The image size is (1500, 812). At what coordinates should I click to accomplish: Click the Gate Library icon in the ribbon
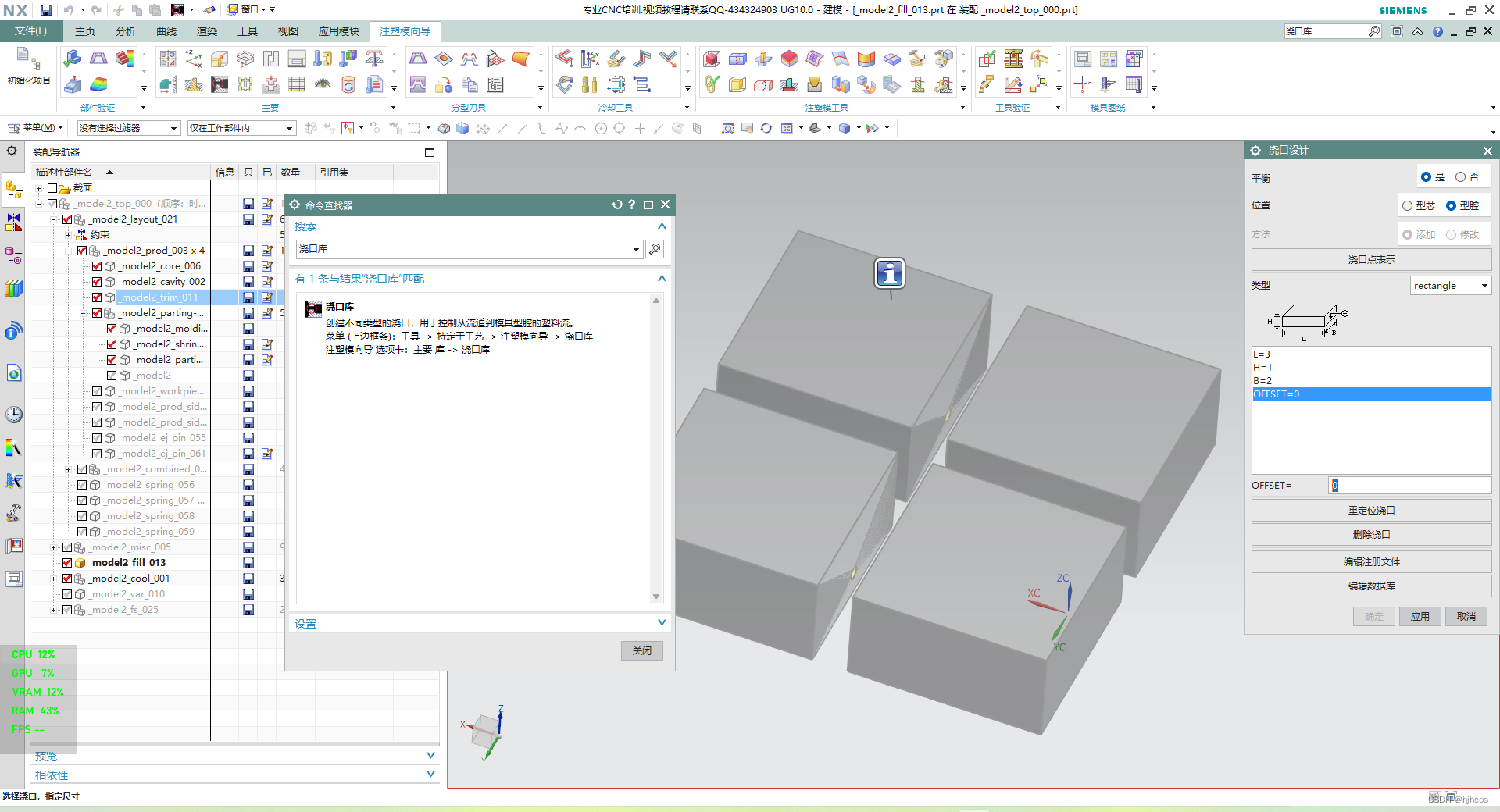220,84
